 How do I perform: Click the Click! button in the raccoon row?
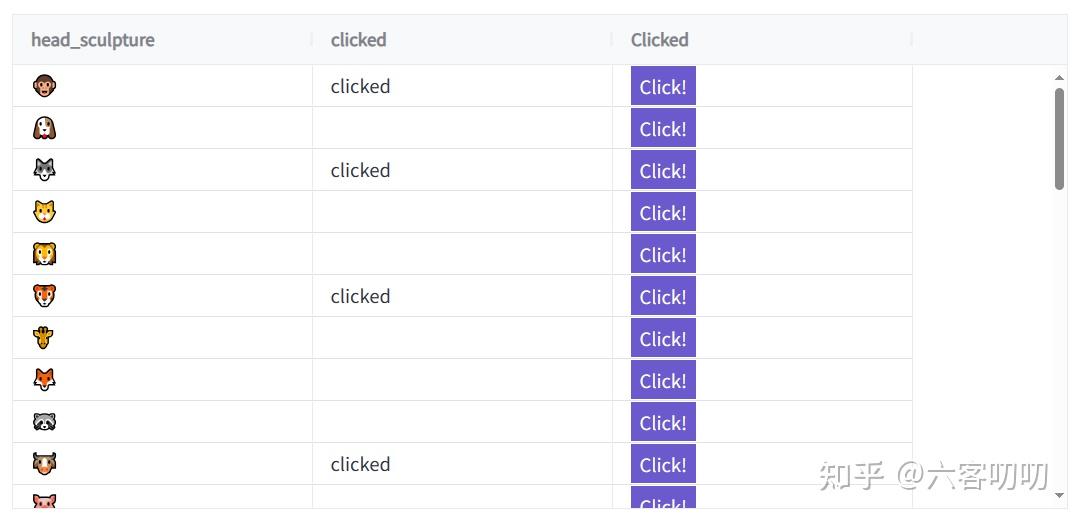coord(663,421)
